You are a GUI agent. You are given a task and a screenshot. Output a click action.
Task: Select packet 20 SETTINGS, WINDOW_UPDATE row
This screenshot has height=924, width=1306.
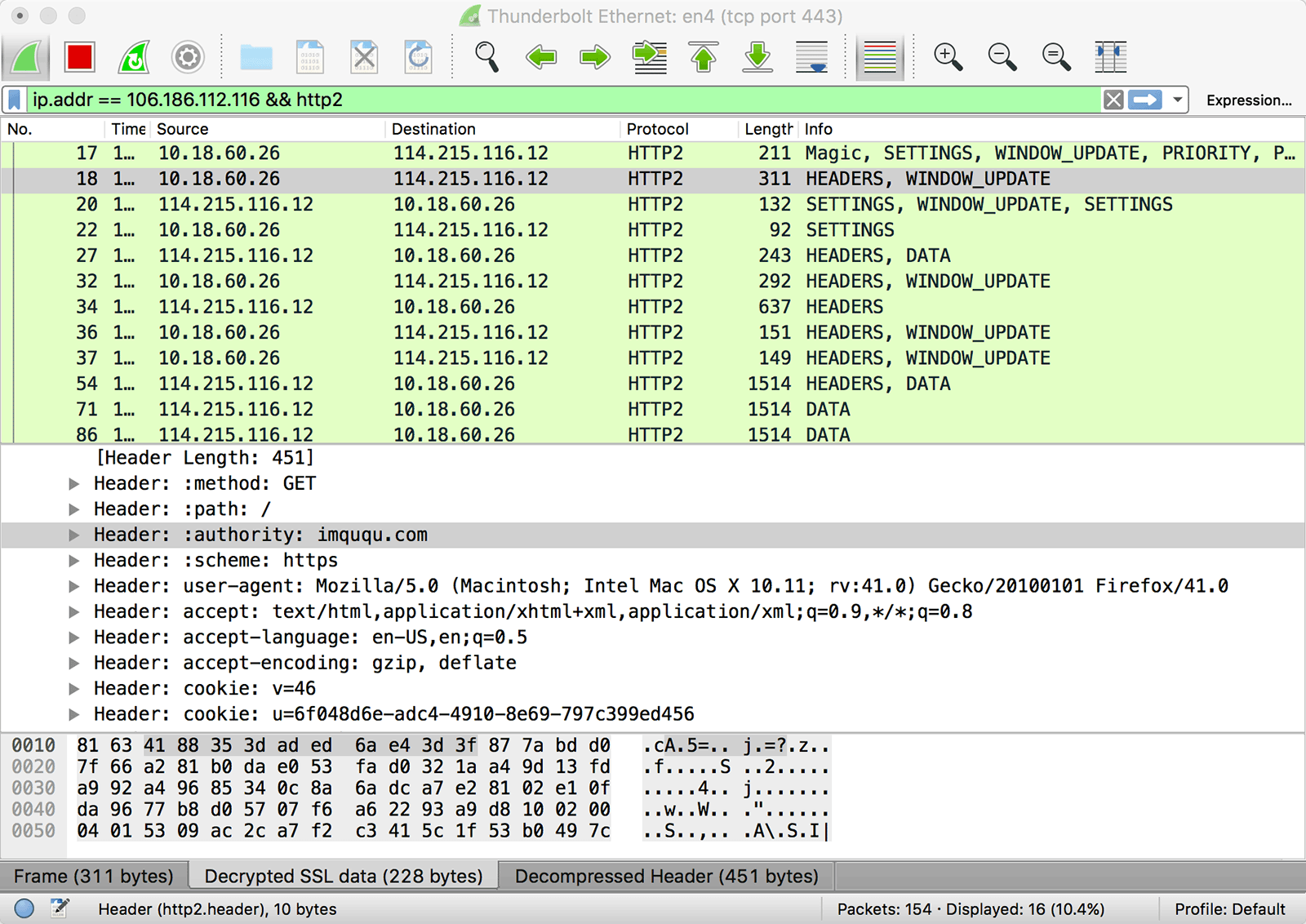pos(653,205)
